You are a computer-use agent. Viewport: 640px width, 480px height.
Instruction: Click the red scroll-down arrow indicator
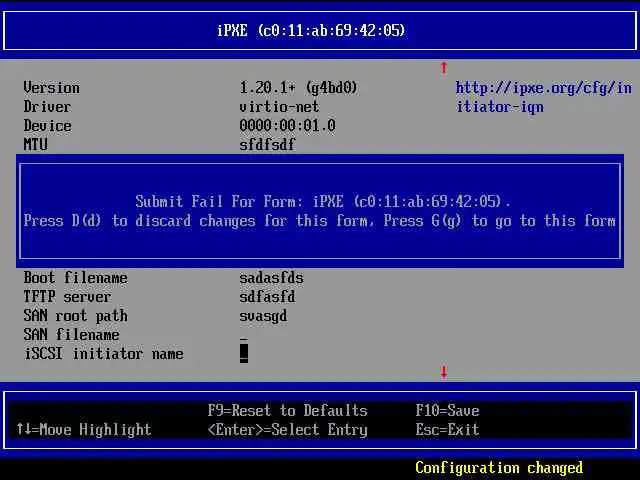(x=444, y=372)
